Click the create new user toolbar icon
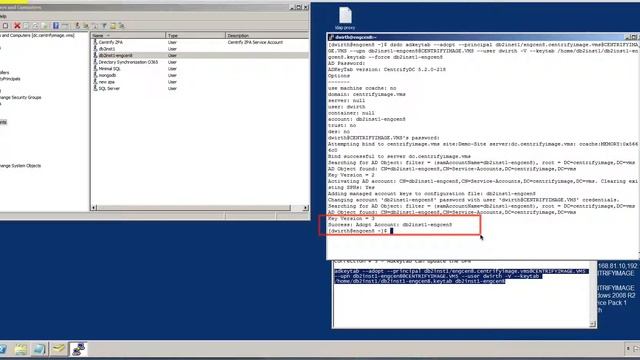This screenshot has height=360, width=640. click(77, 26)
